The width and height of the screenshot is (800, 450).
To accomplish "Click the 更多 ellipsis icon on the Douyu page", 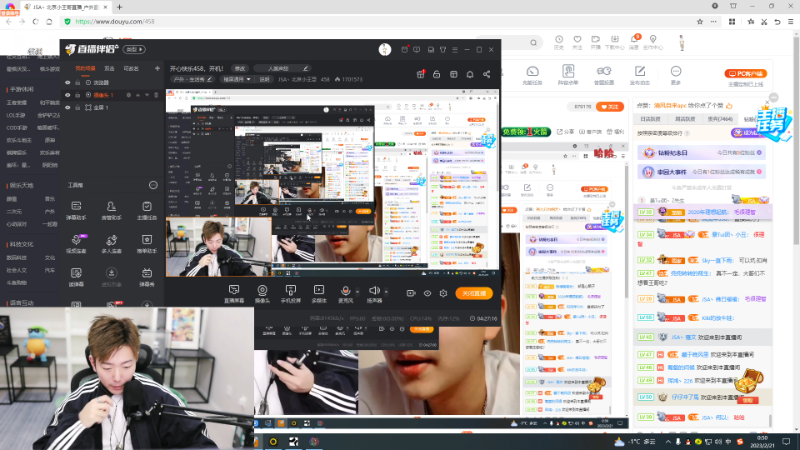I will pos(676,75).
